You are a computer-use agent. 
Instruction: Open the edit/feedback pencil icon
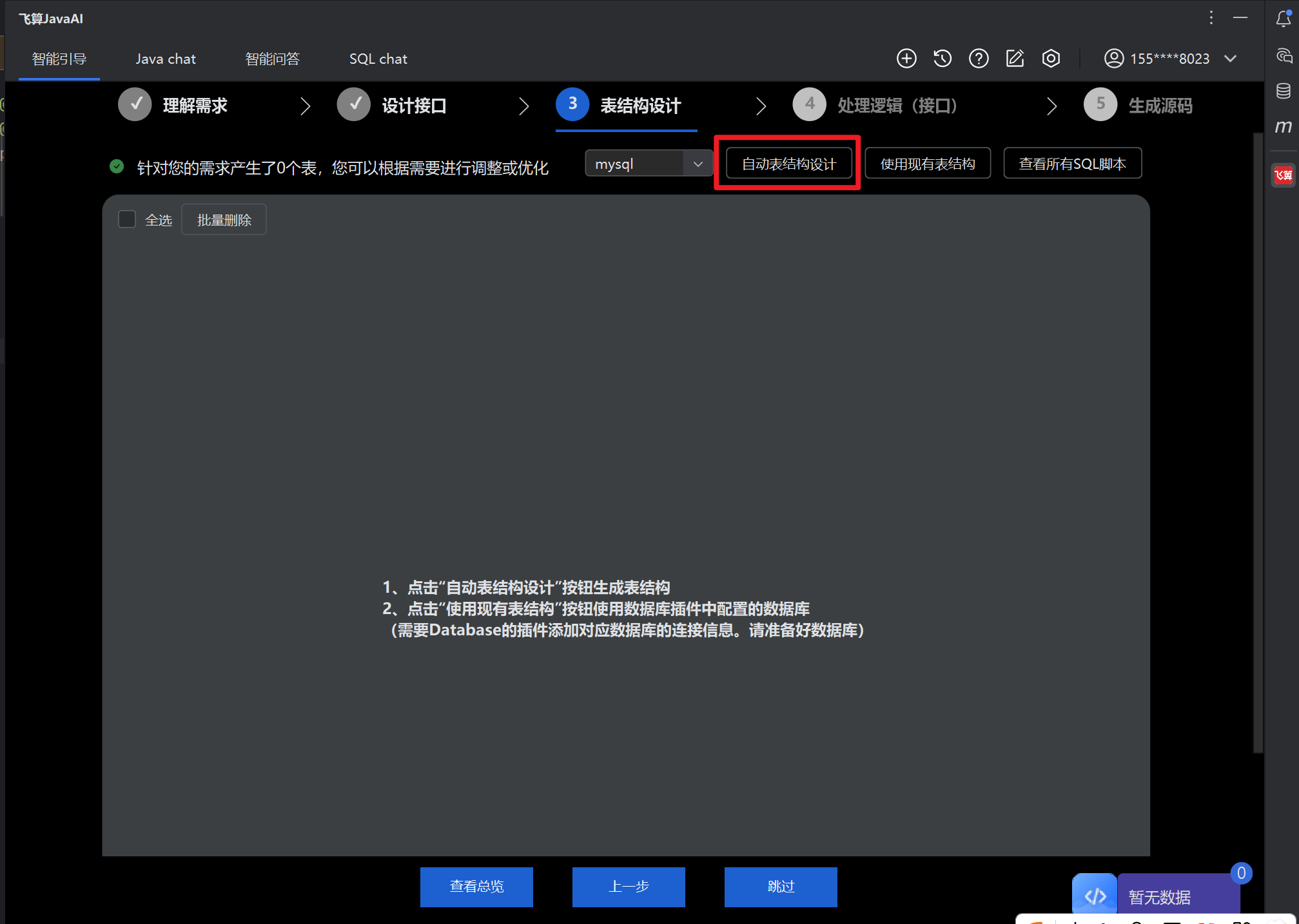coord(1015,58)
